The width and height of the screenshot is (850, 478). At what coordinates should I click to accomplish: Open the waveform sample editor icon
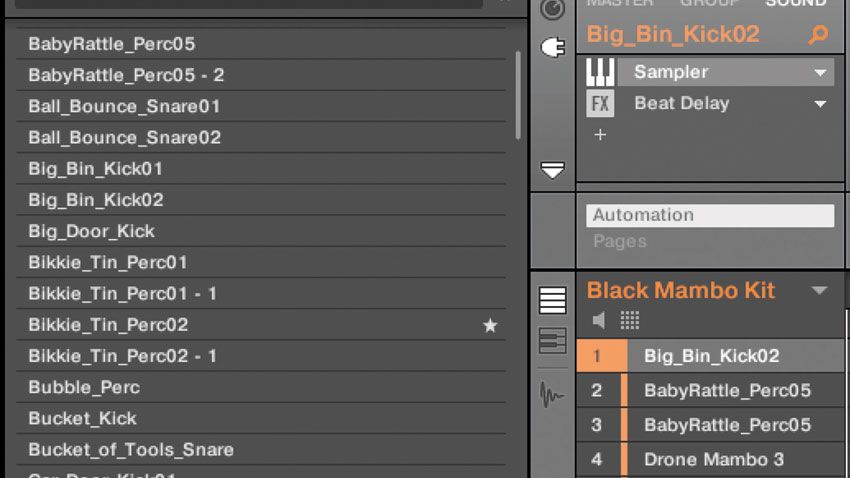(x=552, y=394)
